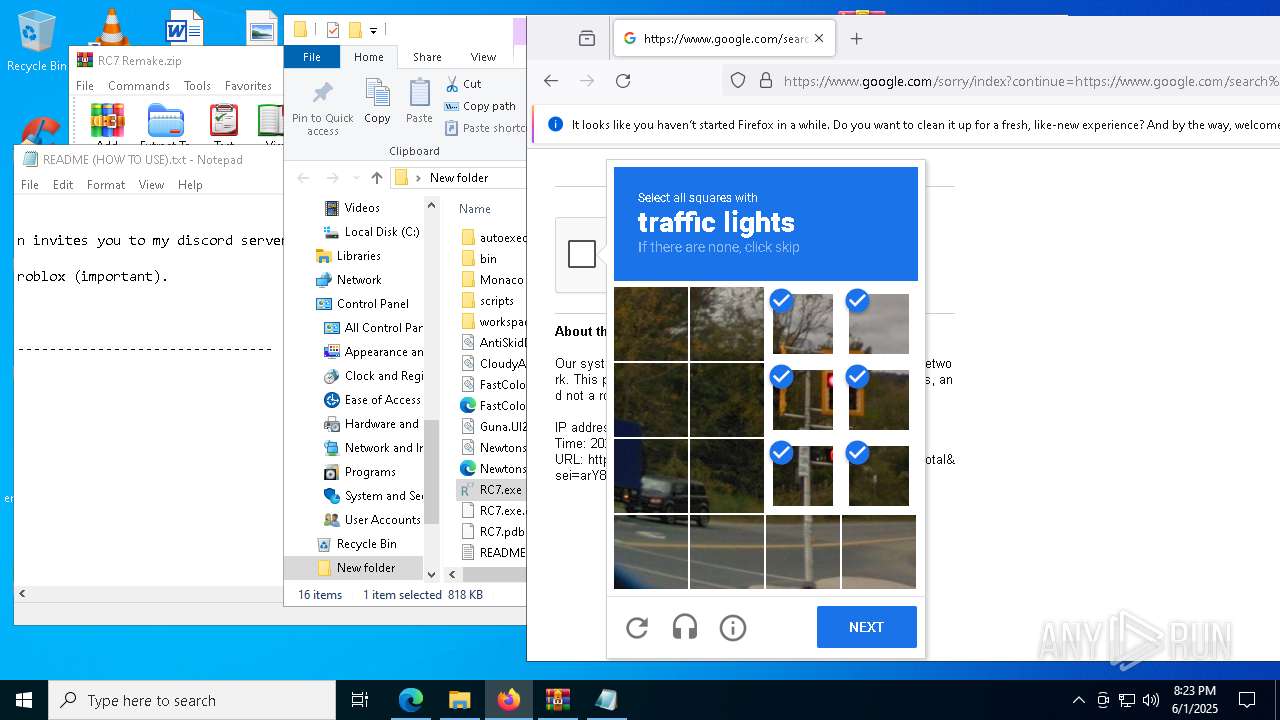Viewport: 1280px width, 720px height.
Task: Switch to the google.com search tab
Action: tap(724, 39)
